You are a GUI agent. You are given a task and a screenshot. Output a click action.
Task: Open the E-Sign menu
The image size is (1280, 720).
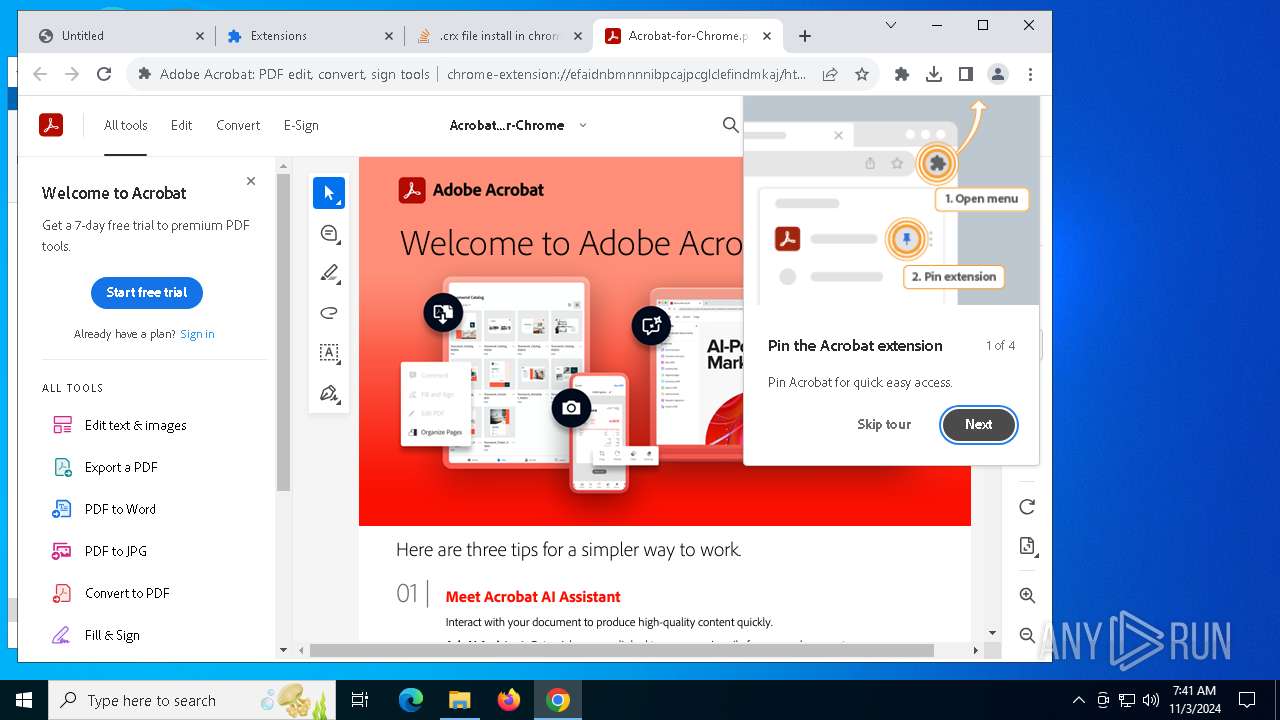click(x=301, y=125)
